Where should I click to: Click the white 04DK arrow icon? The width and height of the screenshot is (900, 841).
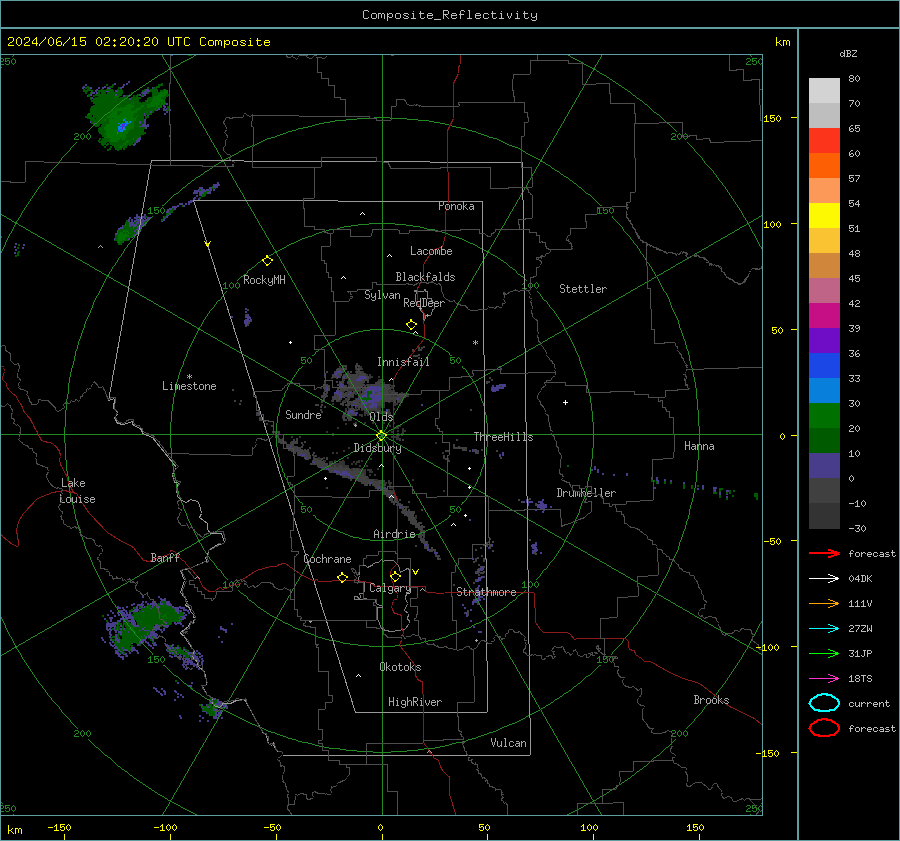(824, 579)
